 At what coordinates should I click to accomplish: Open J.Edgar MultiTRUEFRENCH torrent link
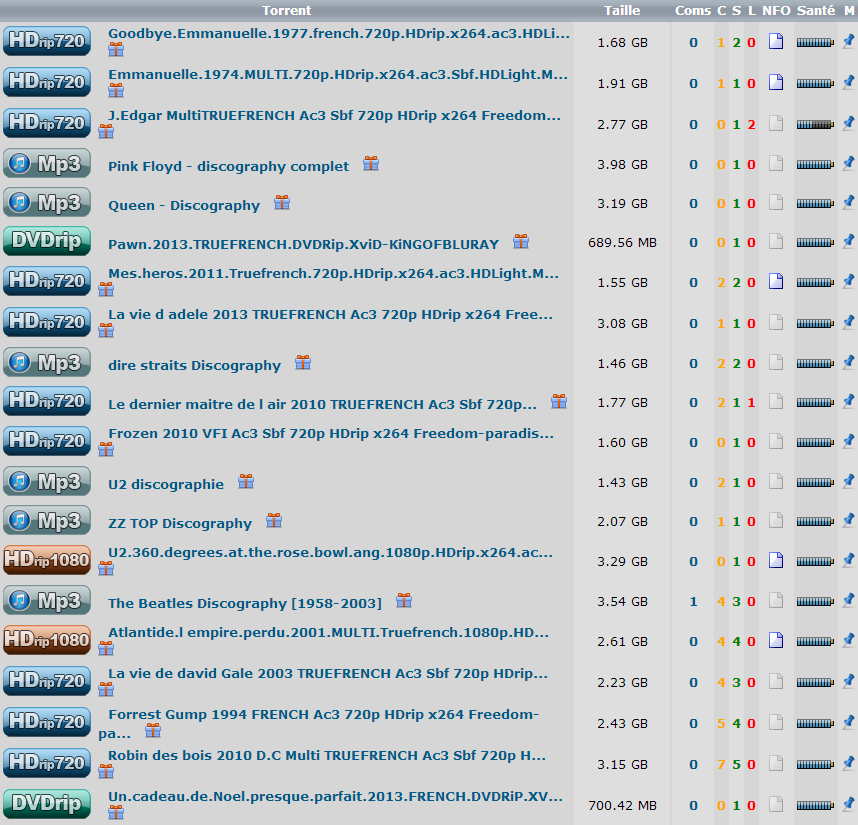[x=334, y=115]
